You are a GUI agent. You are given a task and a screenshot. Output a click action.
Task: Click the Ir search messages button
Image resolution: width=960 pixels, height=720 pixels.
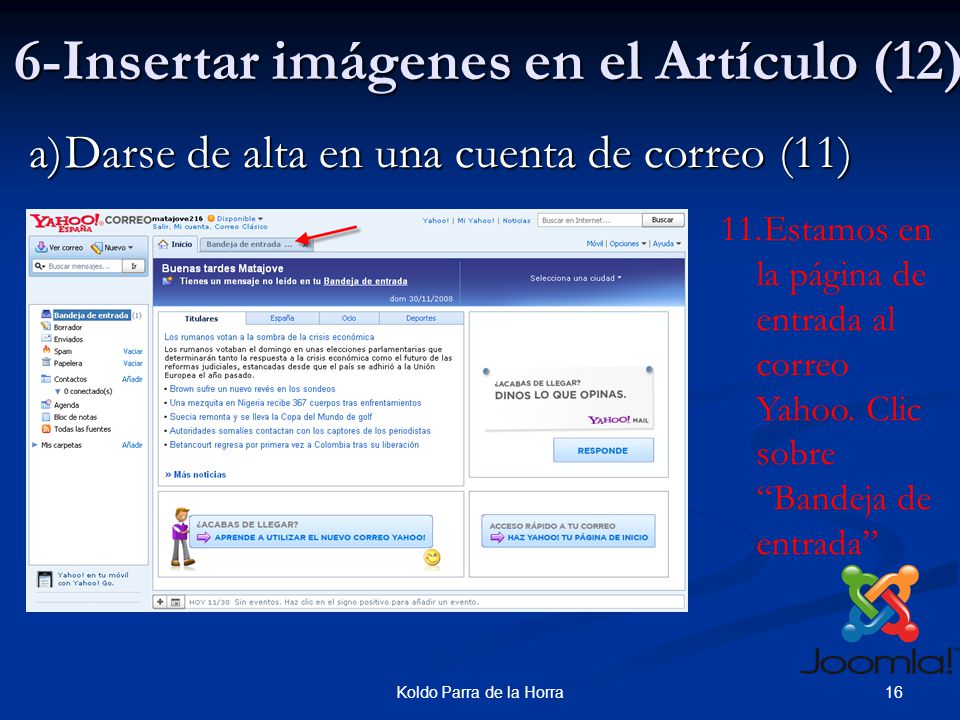[x=133, y=266]
